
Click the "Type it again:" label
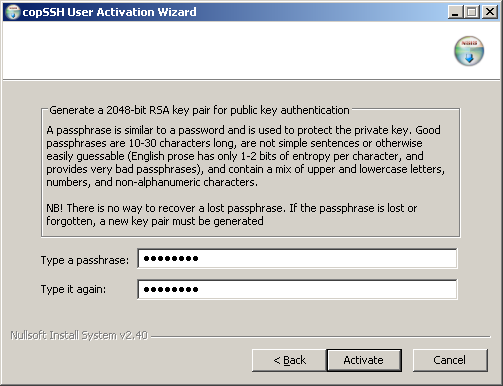click(73, 289)
